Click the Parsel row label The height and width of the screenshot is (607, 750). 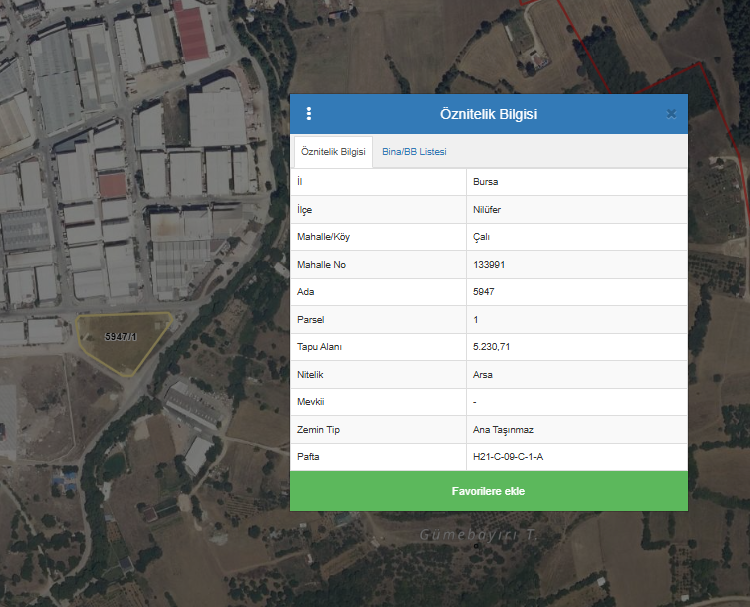pos(311,320)
